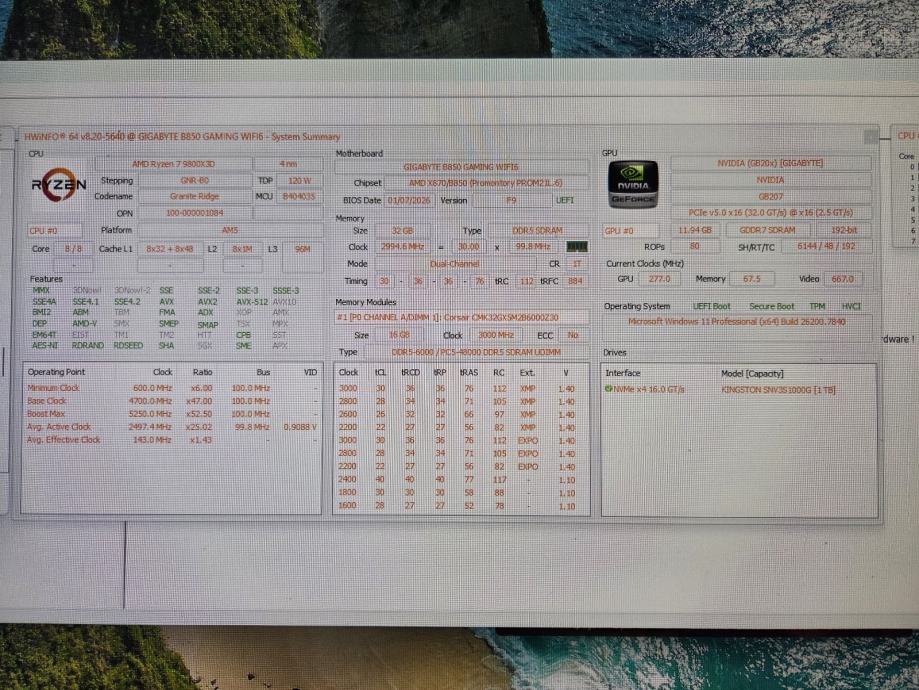Click the Secure Boot indicator
Image resolution: width=919 pixels, height=690 pixels.
click(771, 306)
